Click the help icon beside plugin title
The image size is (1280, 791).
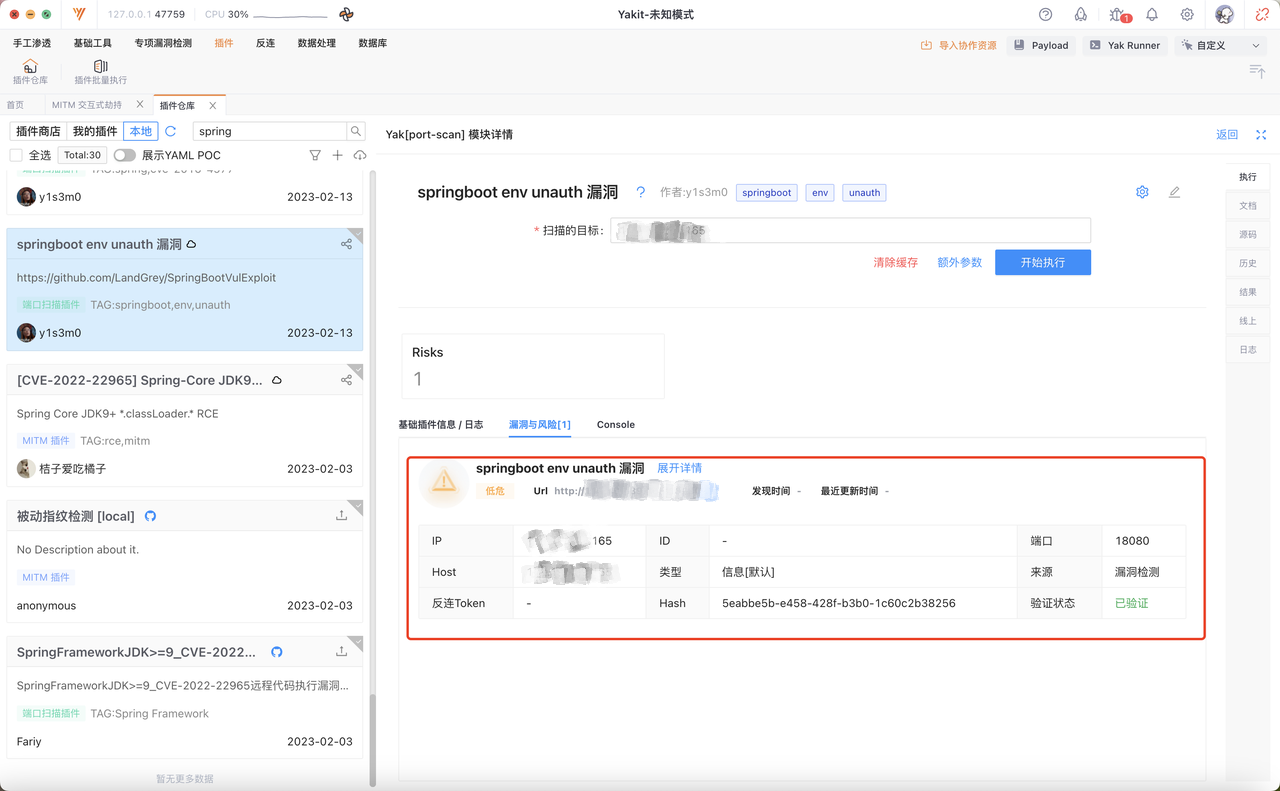point(641,192)
